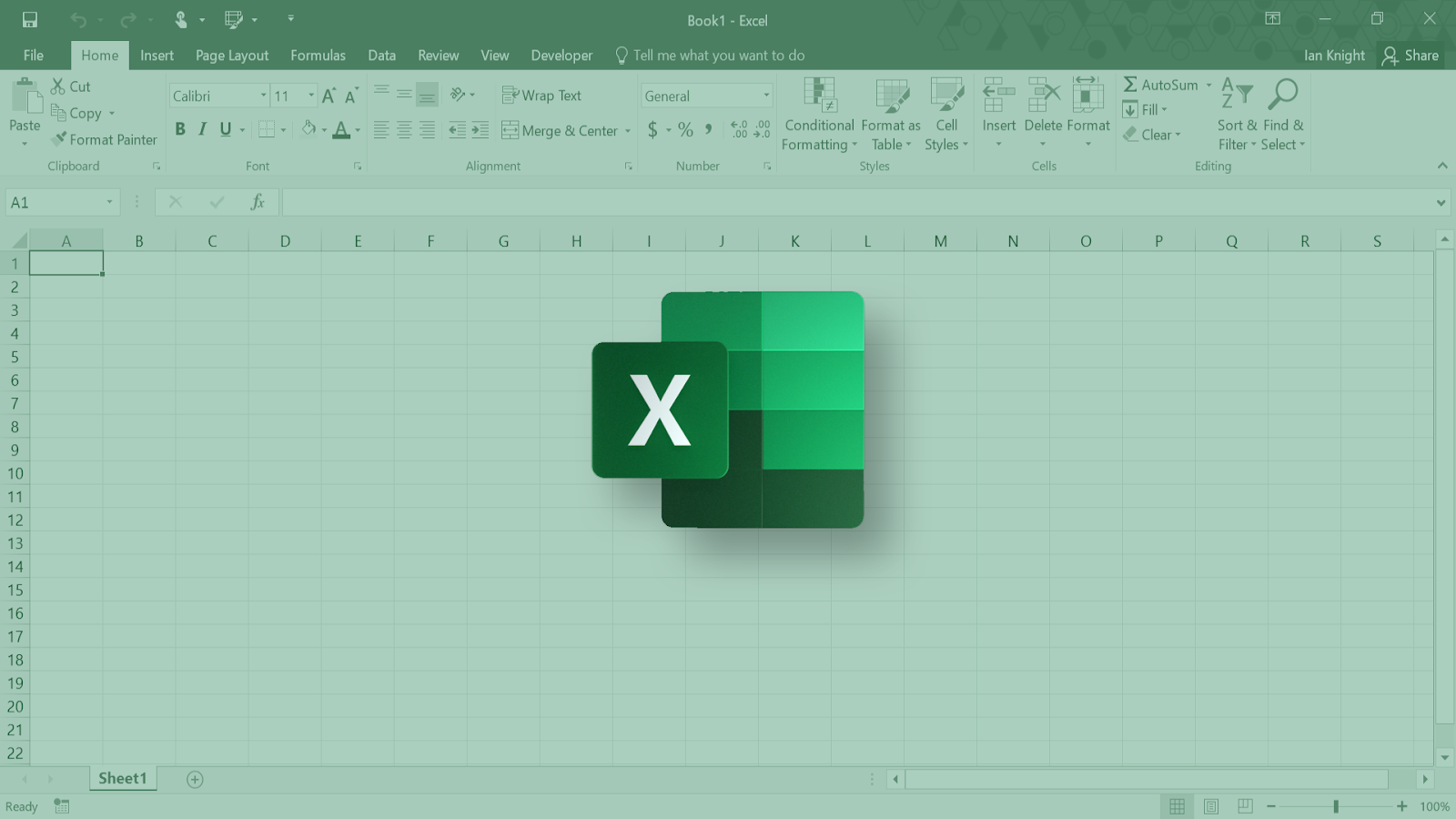Increase font size with the large A

(x=329, y=96)
